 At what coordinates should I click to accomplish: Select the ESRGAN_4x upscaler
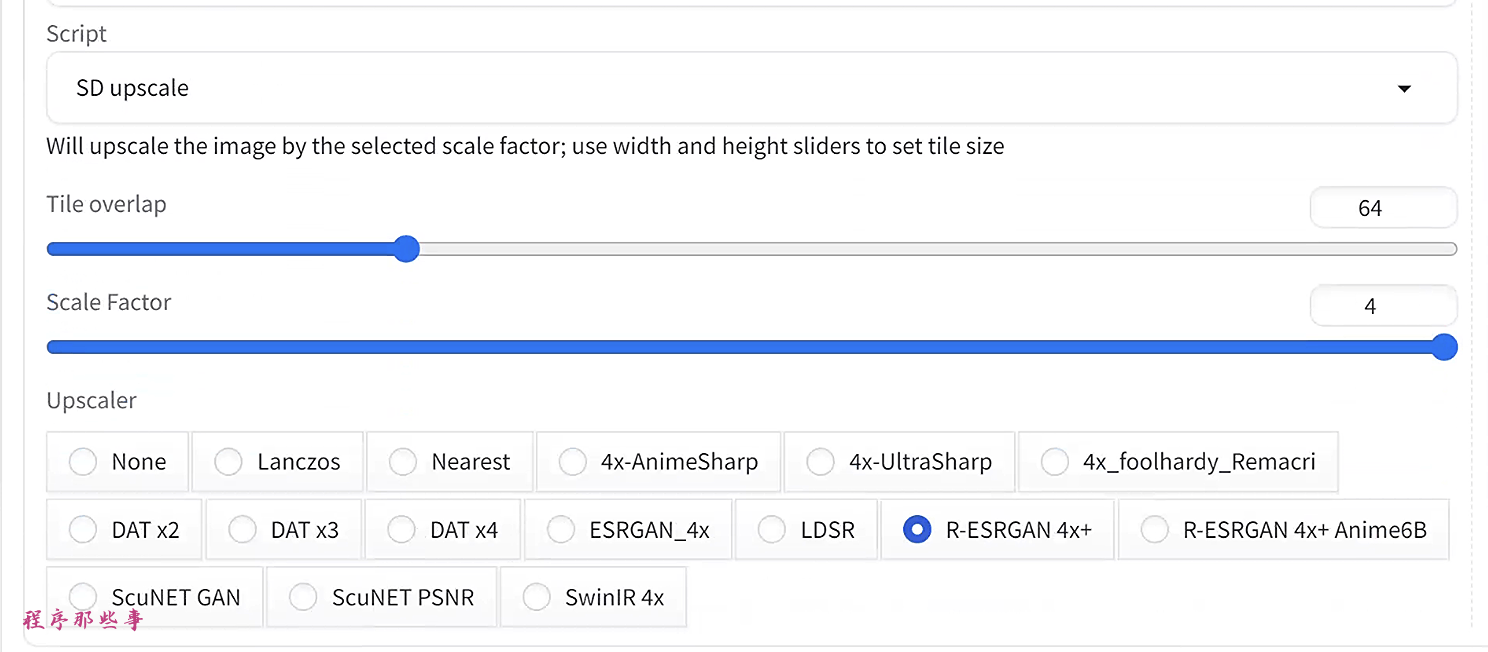pos(561,530)
